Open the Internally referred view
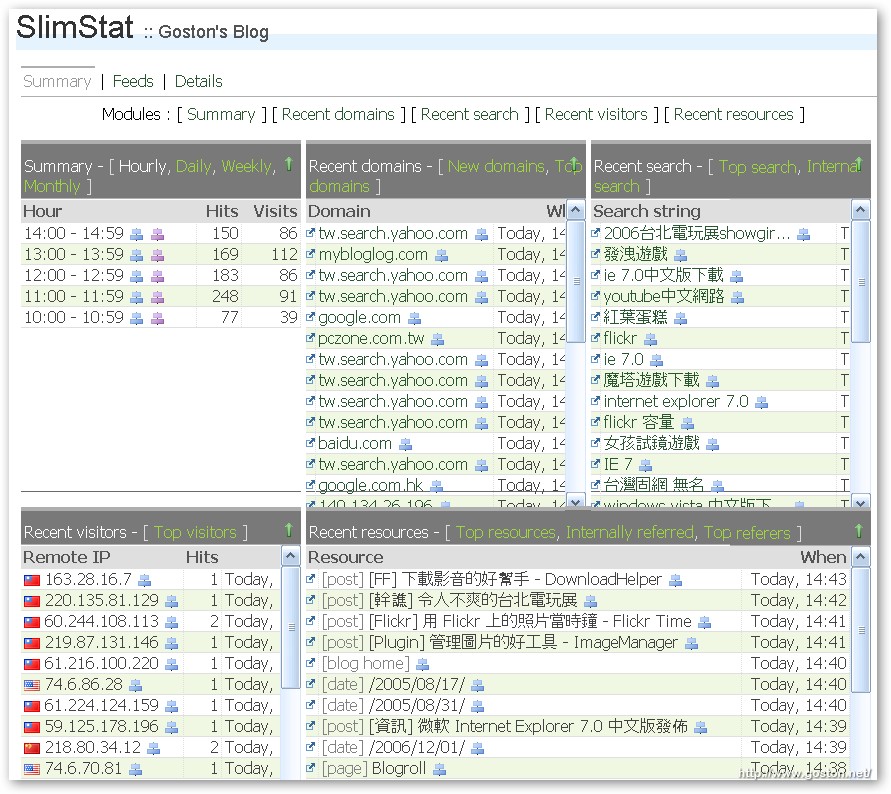This screenshot has height=794, width=891. click(x=630, y=532)
